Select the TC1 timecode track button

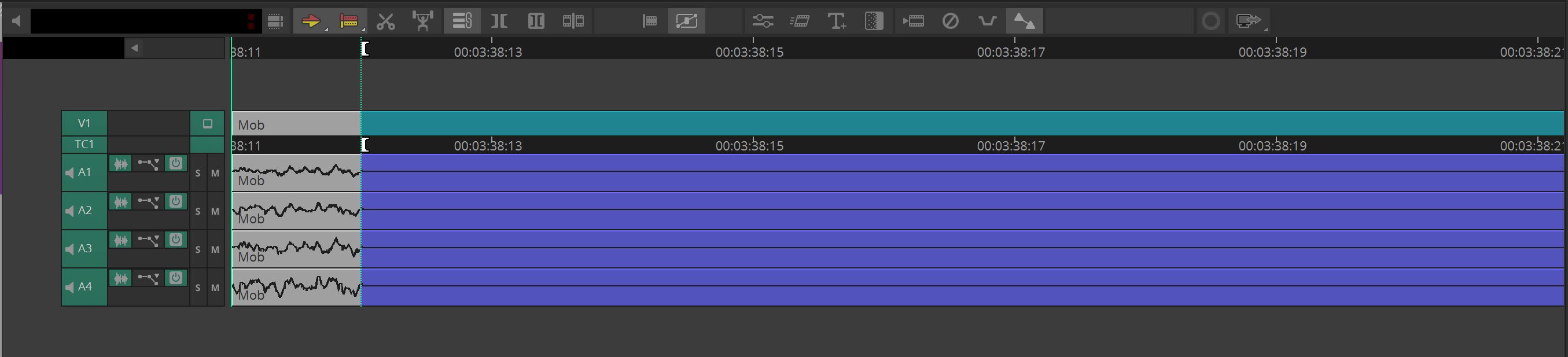(84, 145)
